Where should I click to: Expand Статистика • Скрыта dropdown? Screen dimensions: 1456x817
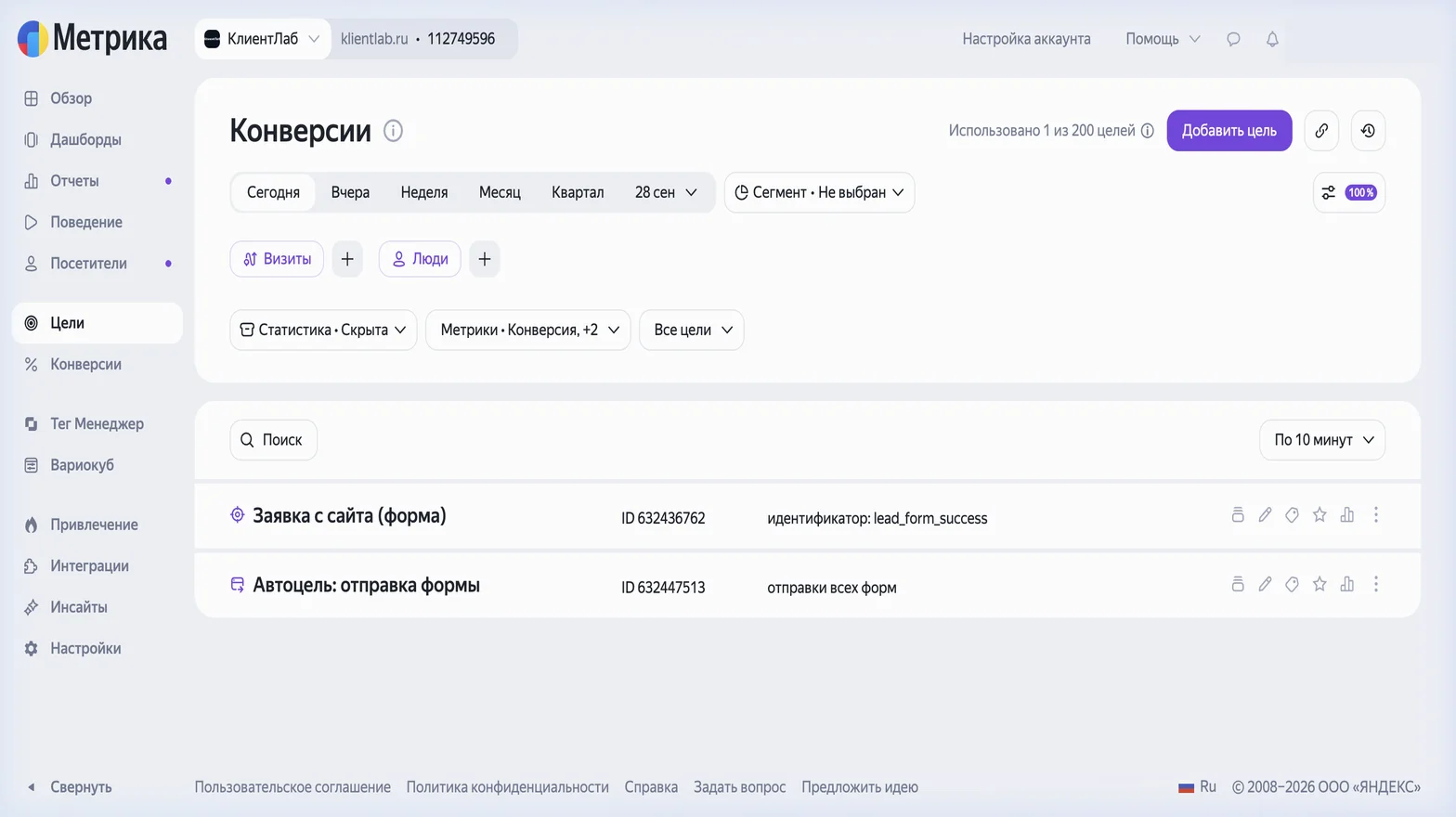click(323, 330)
